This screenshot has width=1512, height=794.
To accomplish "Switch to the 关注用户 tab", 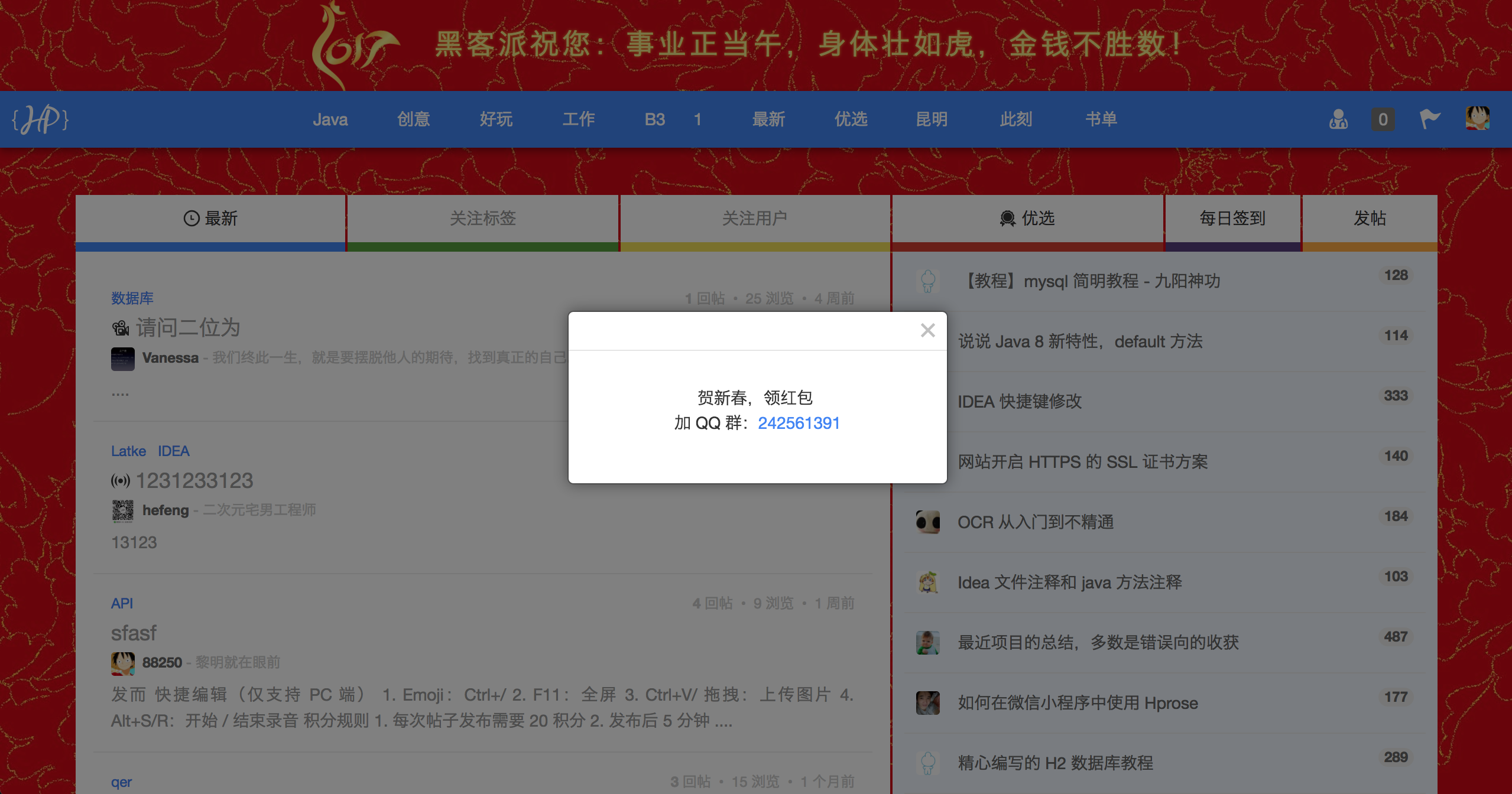I will pyautogui.click(x=755, y=219).
